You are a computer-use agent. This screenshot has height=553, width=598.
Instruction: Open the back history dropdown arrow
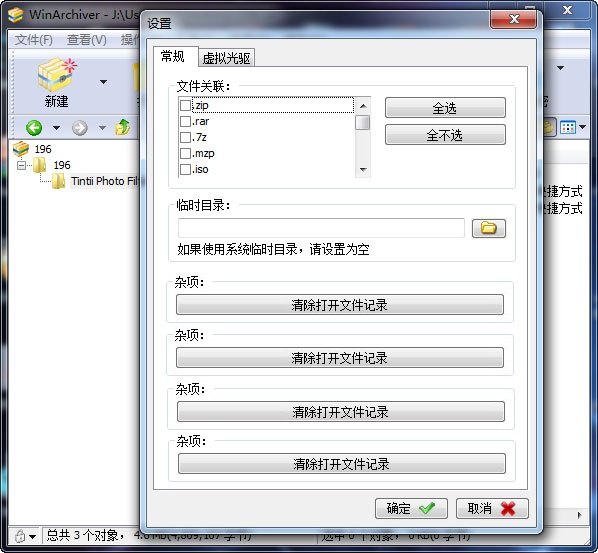[x=56, y=127]
